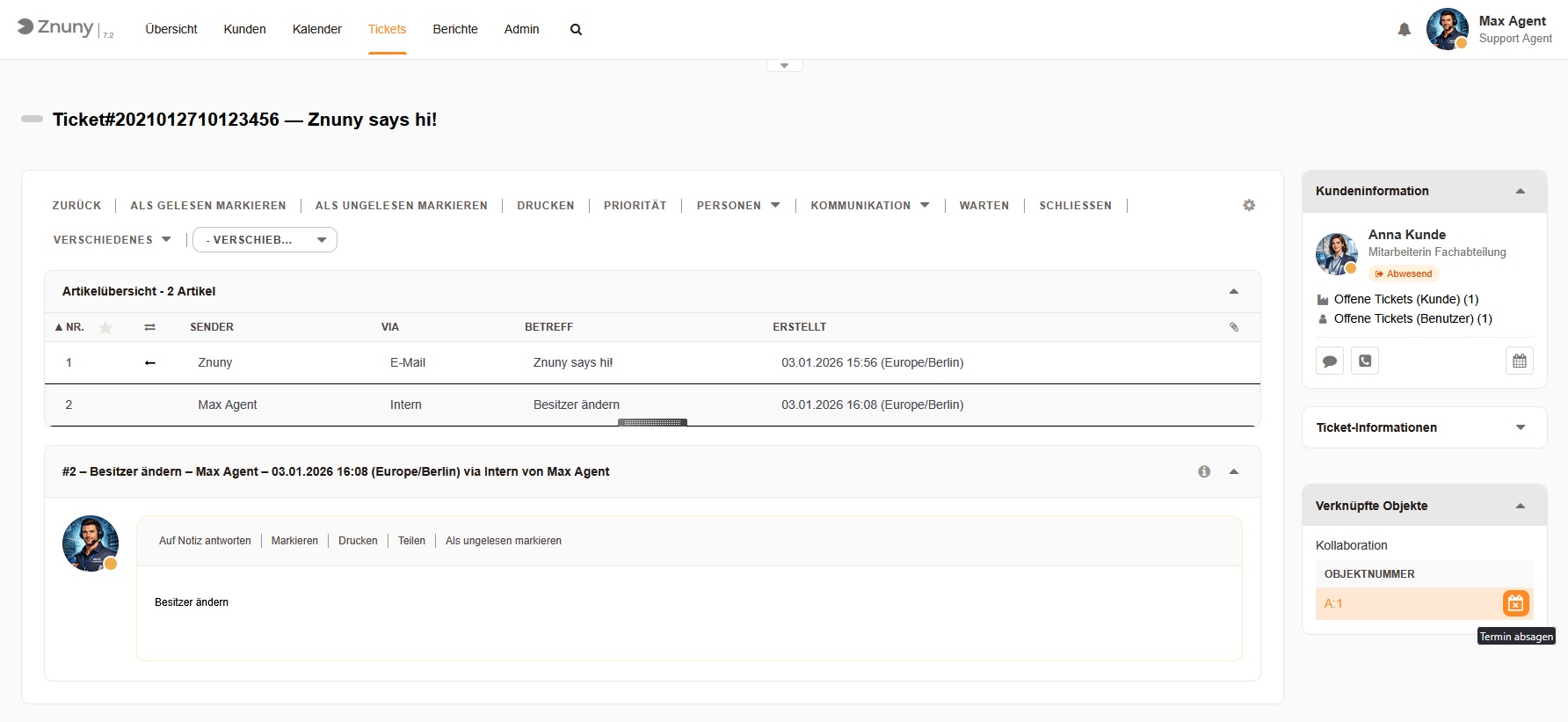
Task: Collapse the Kundeninformation widget
Action: 1520,191
